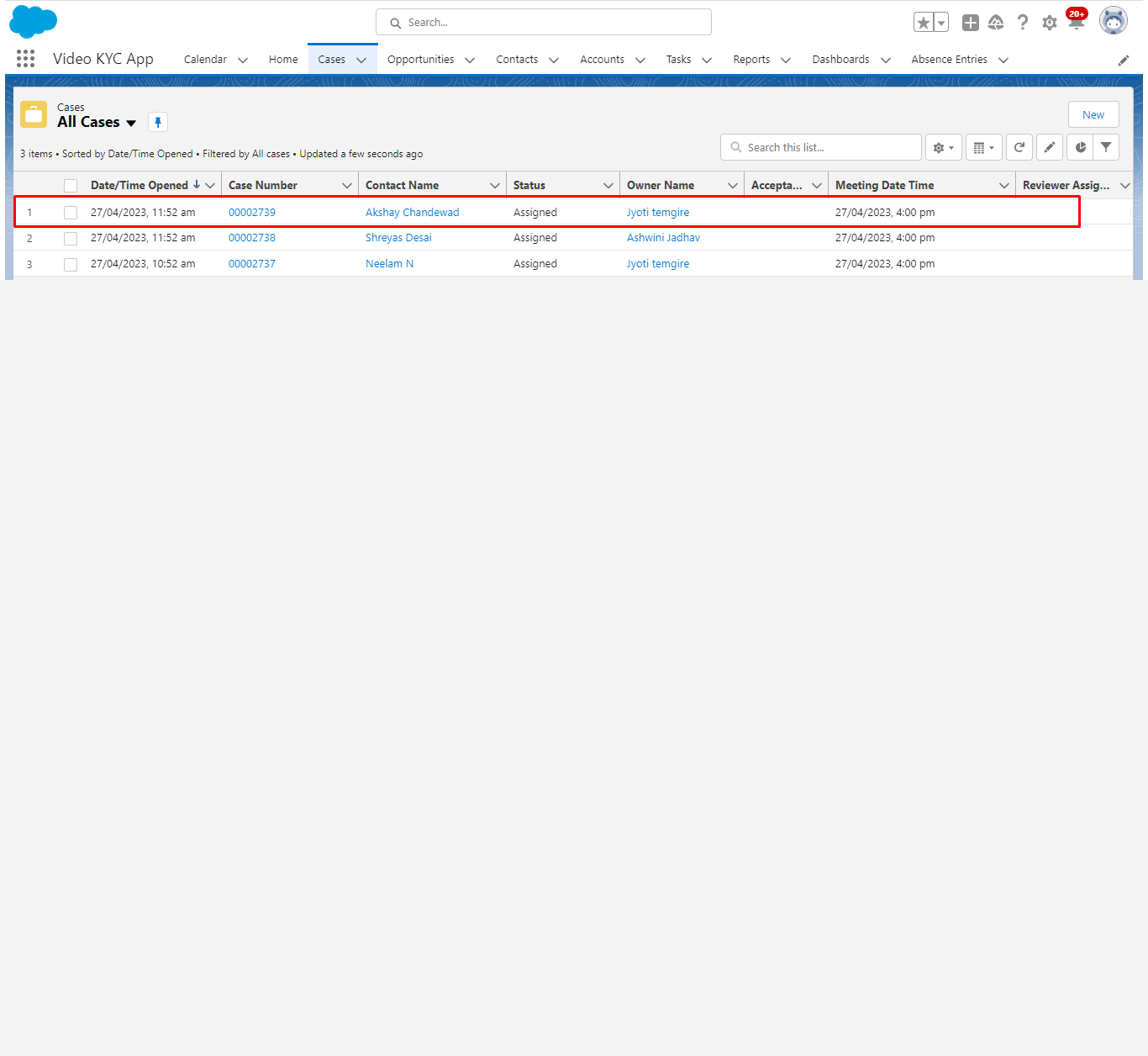Show the filters funnel icon
The height and width of the screenshot is (1056, 1148).
(1106, 147)
